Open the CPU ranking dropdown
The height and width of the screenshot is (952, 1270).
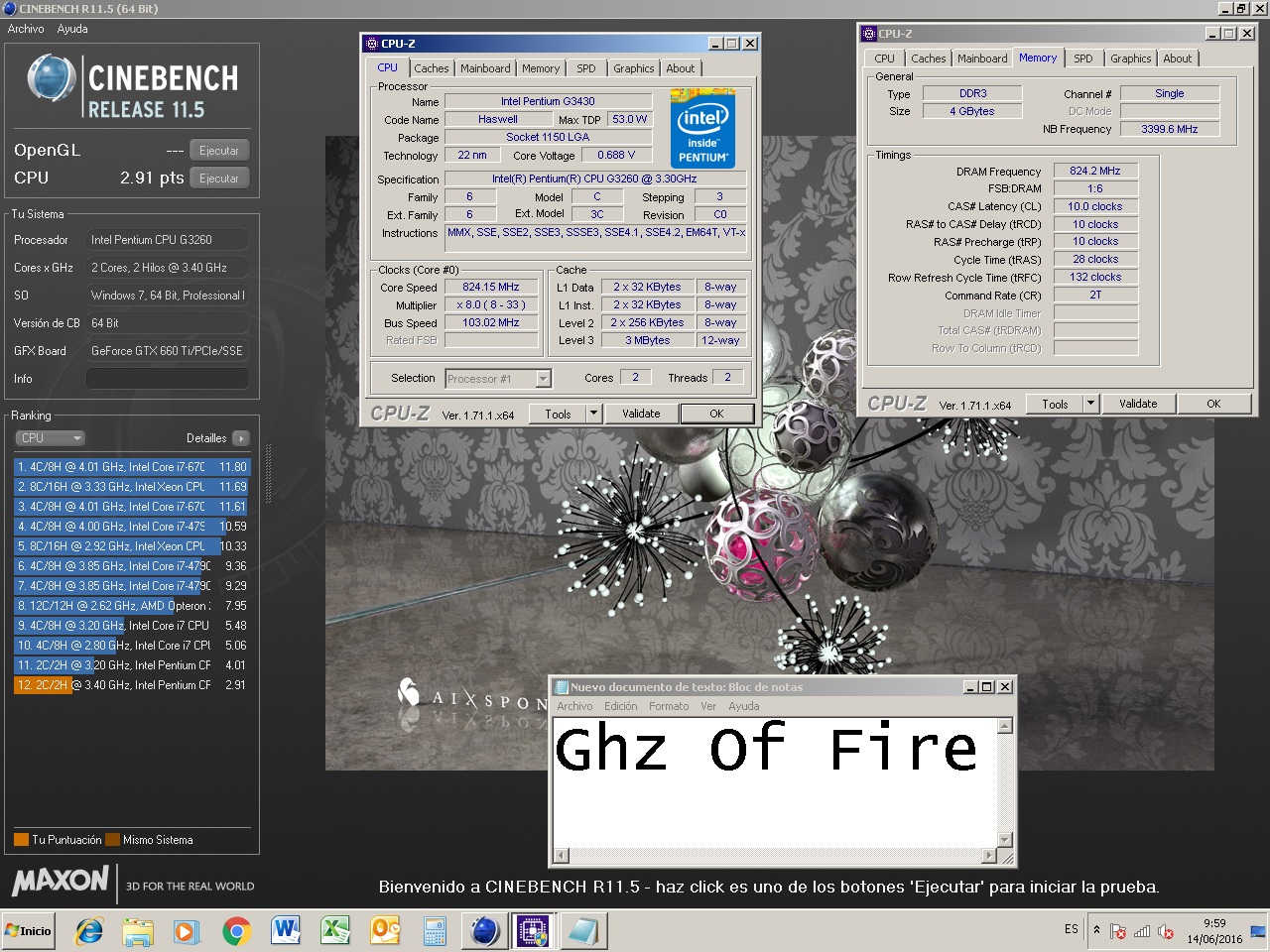point(50,437)
